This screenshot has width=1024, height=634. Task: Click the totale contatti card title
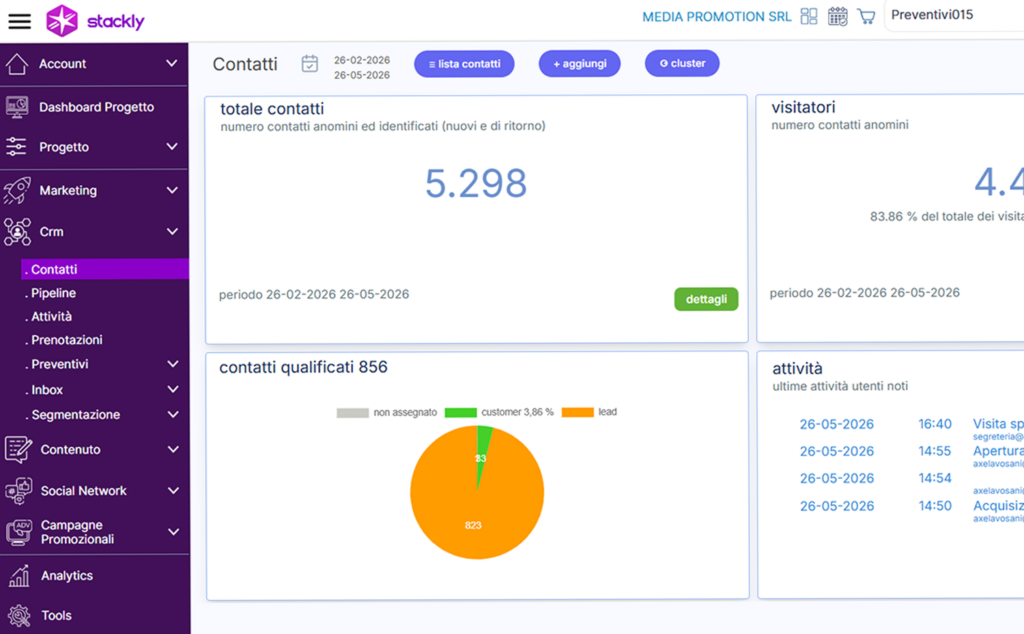click(272, 109)
